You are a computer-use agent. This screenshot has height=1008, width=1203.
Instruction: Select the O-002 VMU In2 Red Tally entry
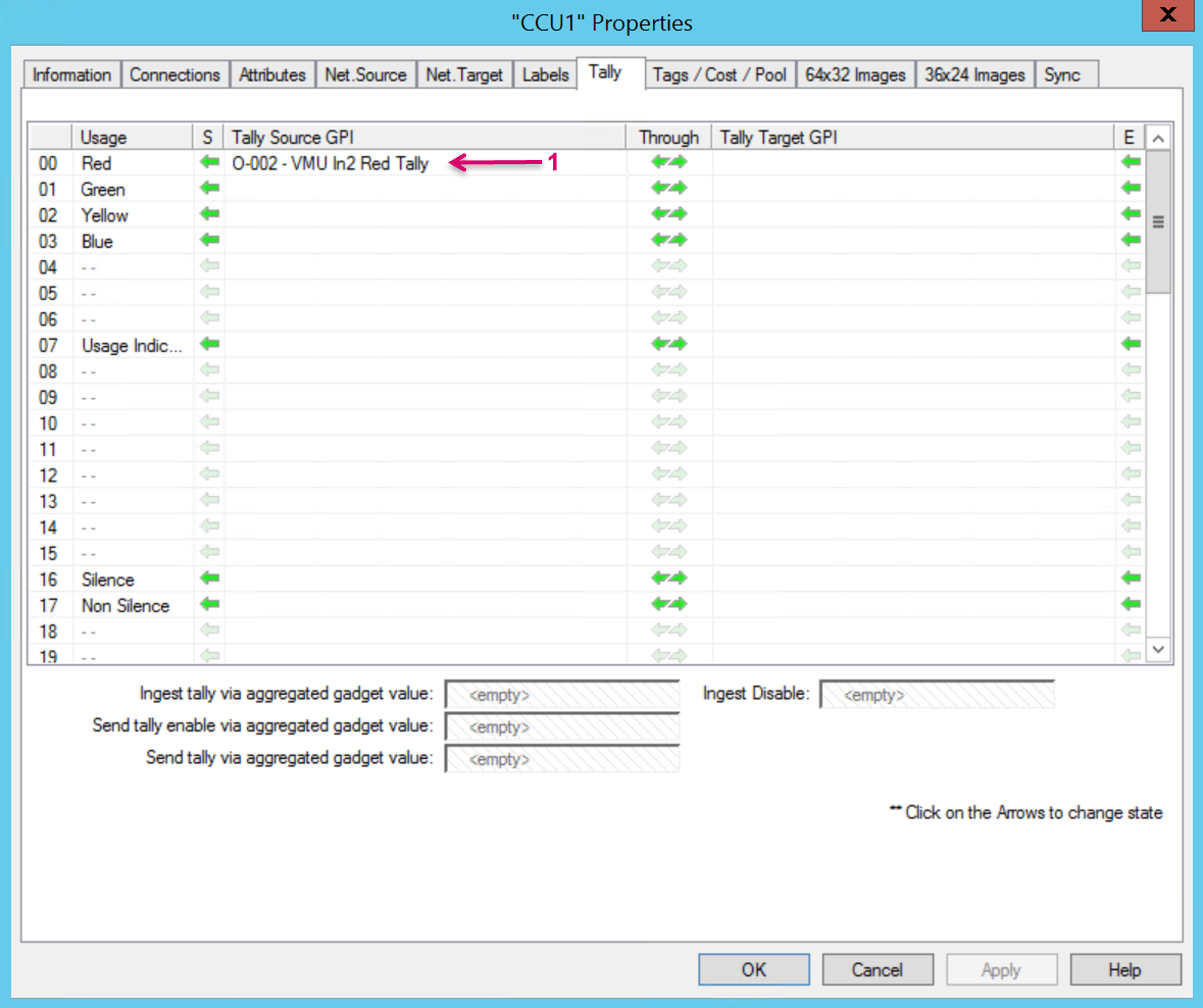click(330, 164)
